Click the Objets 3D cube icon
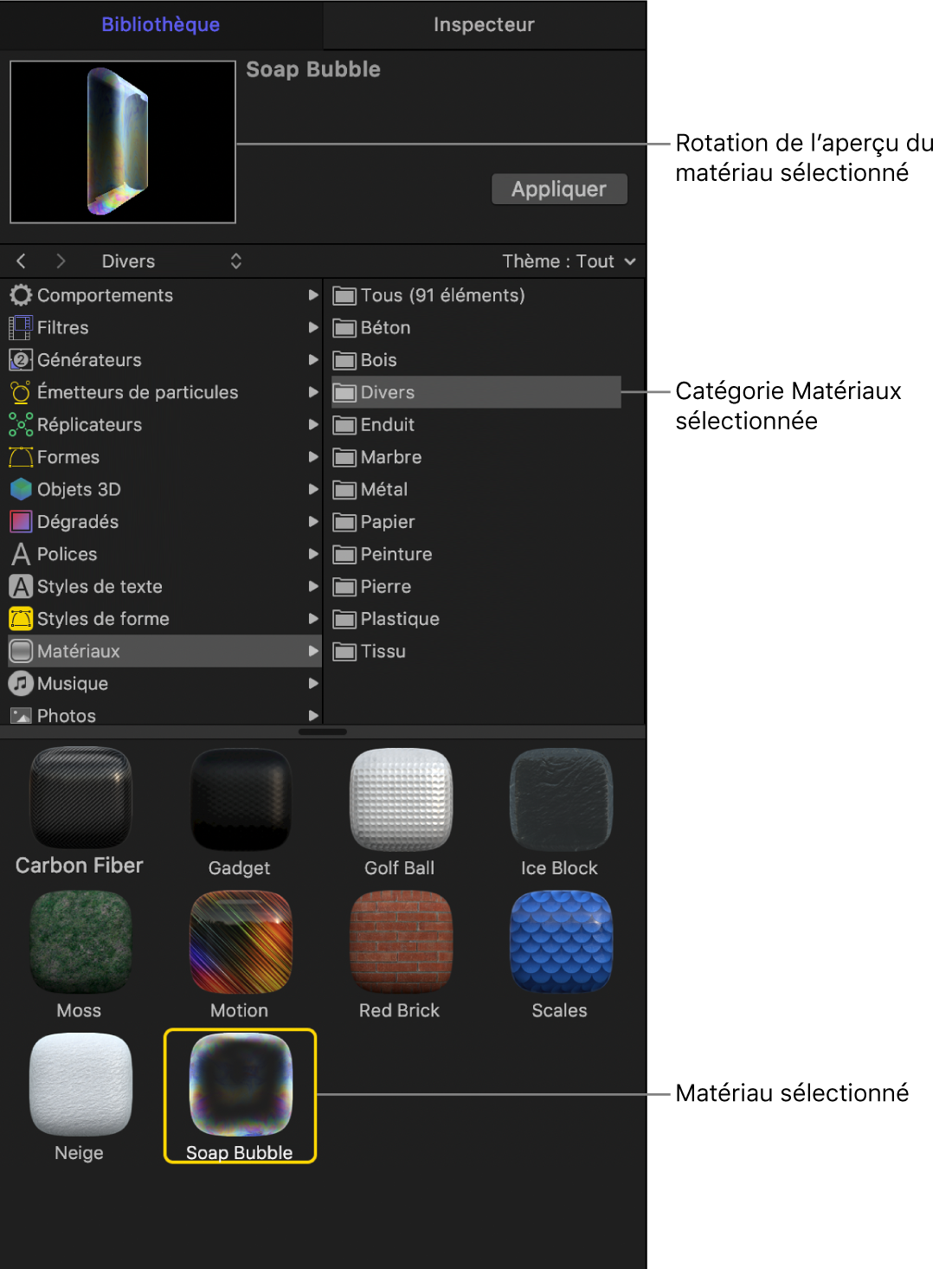The width and height of the screenshot is (952, 1269). coord(21,490)
